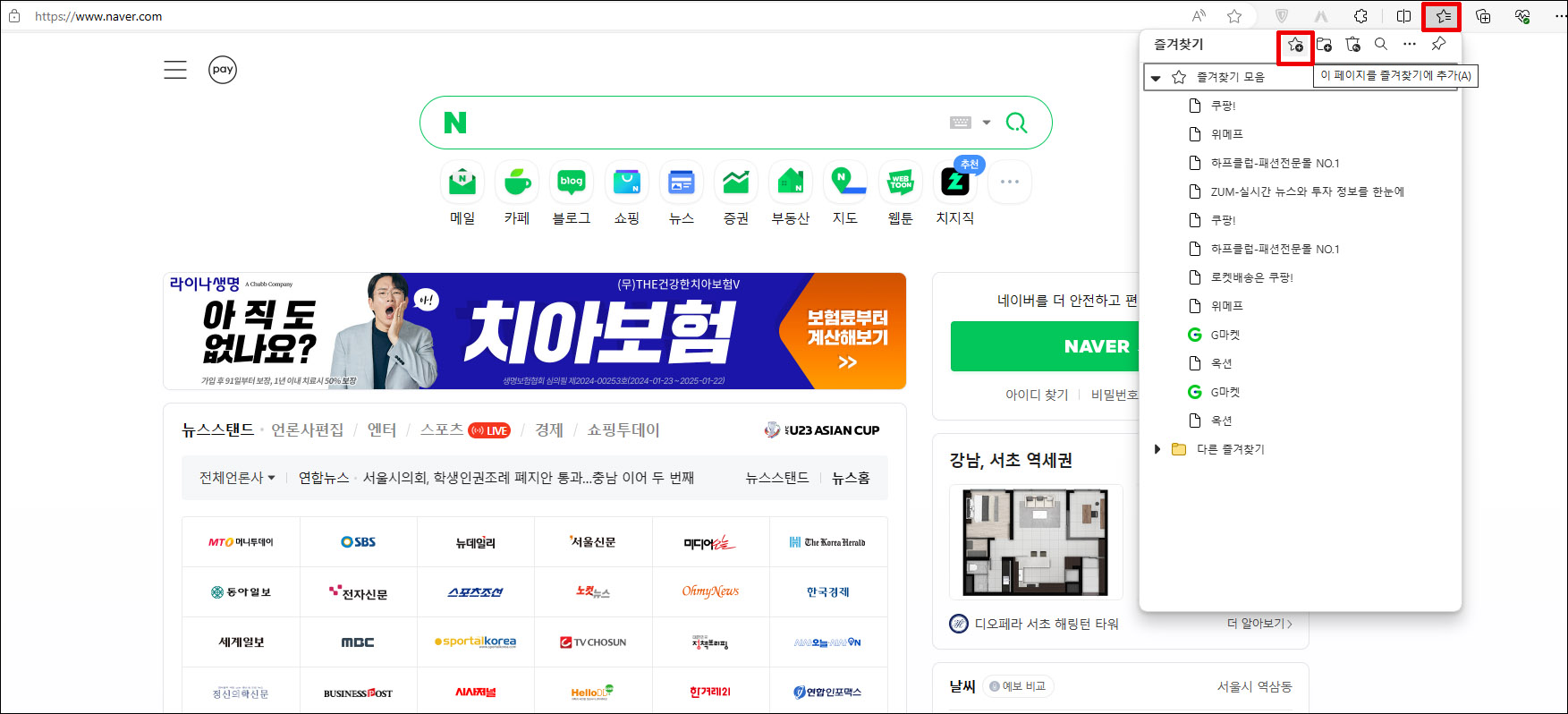Open apartment floor plan thumbnail
Image resolution: width=1568 pixels, height=714 pixels.
[1036, 542]
